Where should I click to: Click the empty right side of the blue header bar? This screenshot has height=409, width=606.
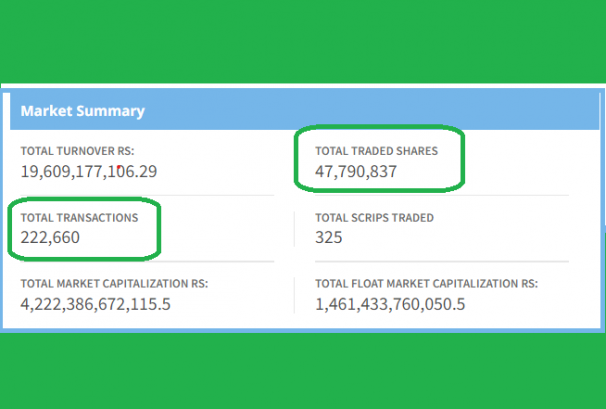tap(450, 111)
